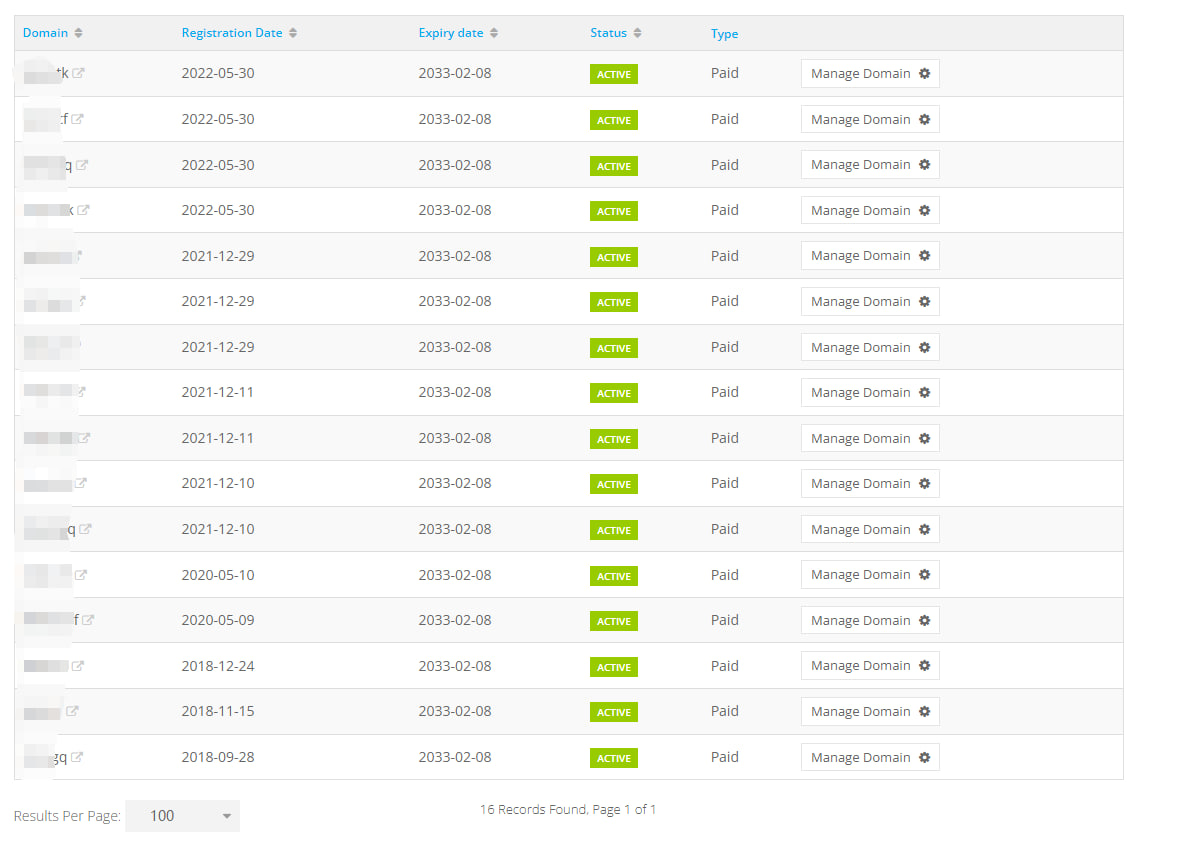Open external link icon for 2018-12-24 domain
This screenshot has width=1193, height=868.
click(x=78, y=666)
